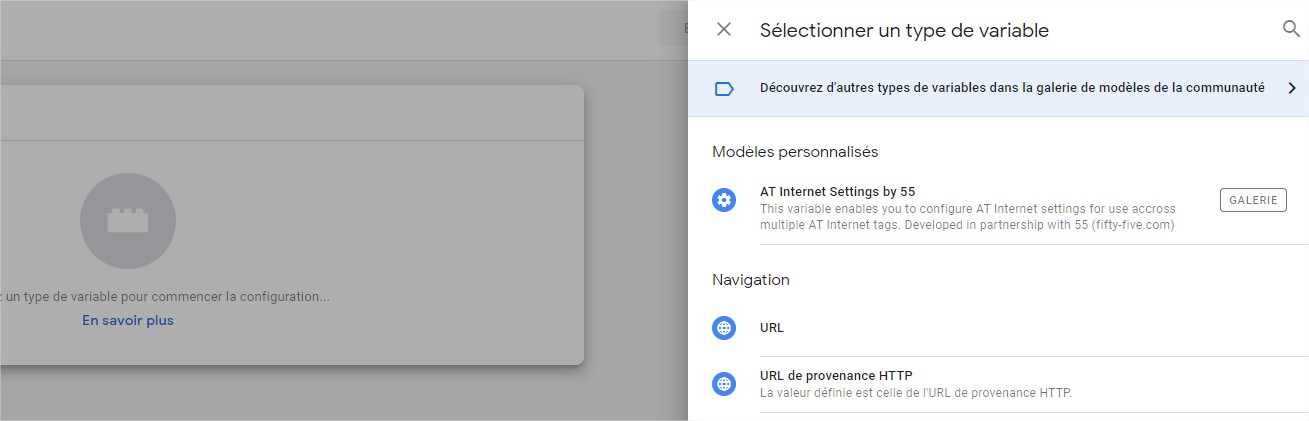Click the Sélectionner un type de variable title
This screenshot has height=421, width=1309.
[904, 30]
